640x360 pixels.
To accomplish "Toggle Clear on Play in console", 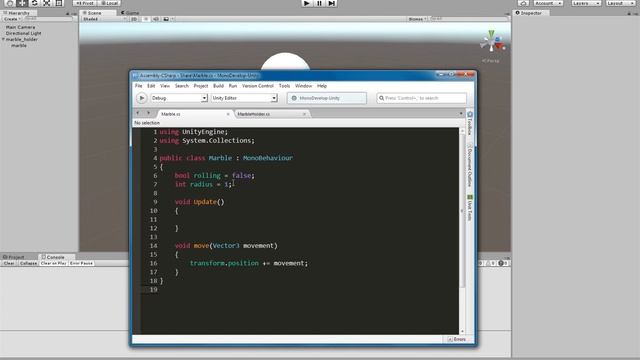I will (53, 263).
